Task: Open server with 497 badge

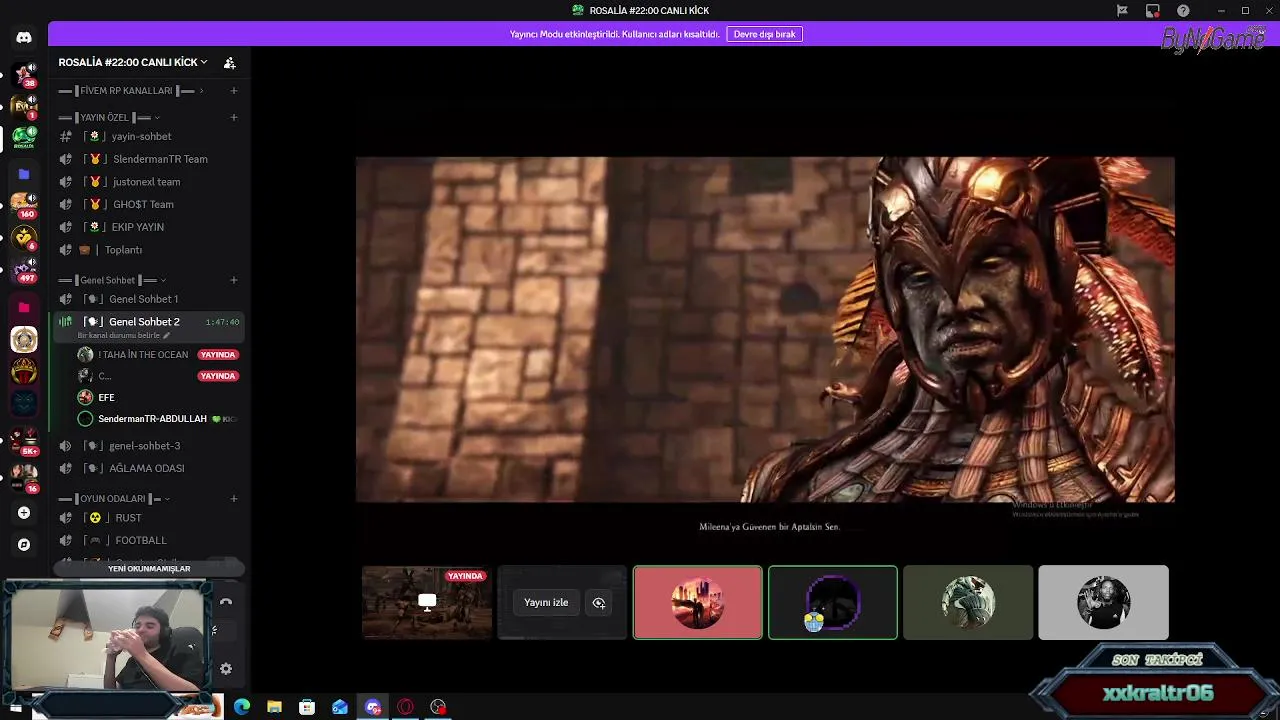Action: (x=24, y=270)
